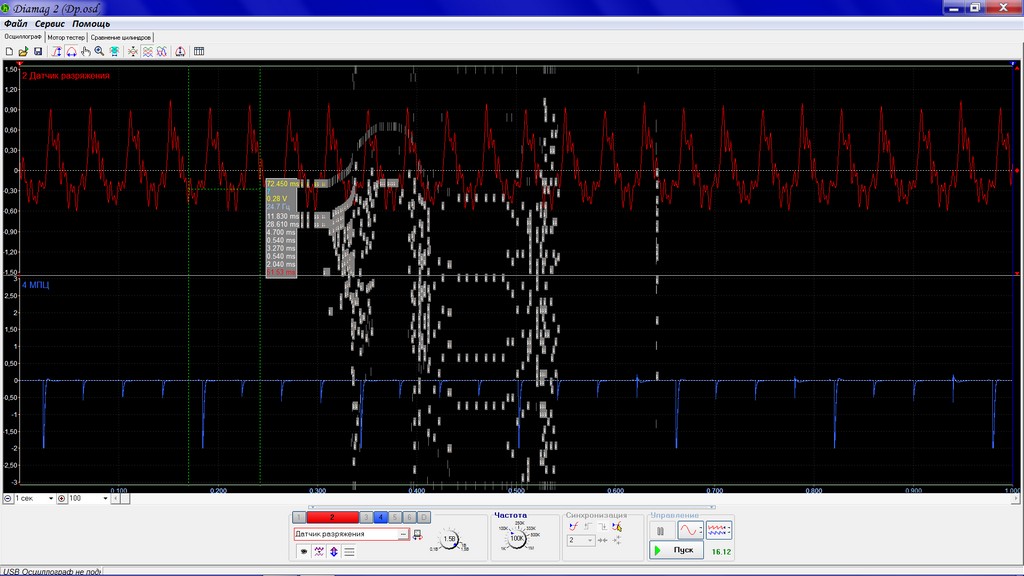Create a new file with blank page icon
This screenshot has width=1024, height=576.
(9, 52)
